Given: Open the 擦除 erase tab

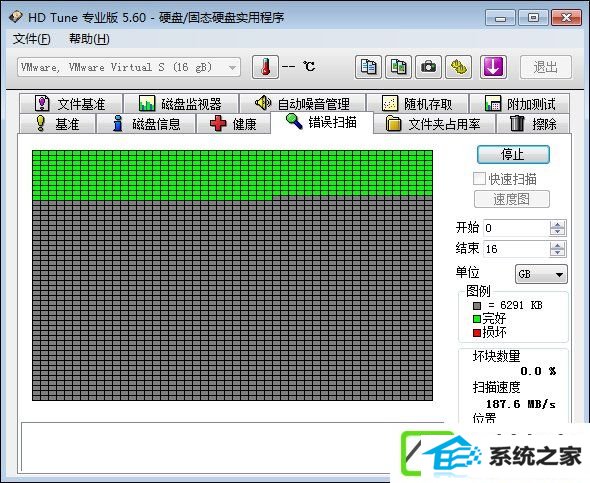Looking at the screenshot, I should click(x=533, y=124).
